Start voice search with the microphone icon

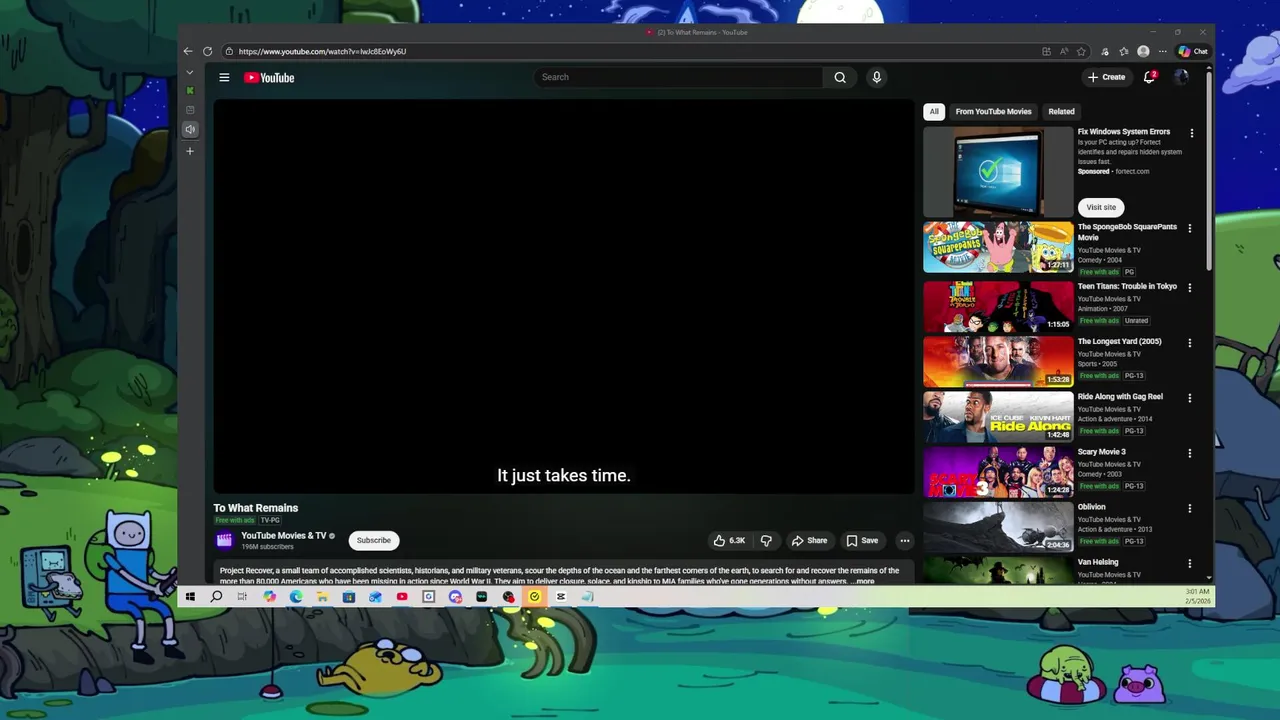pos(876,77)
